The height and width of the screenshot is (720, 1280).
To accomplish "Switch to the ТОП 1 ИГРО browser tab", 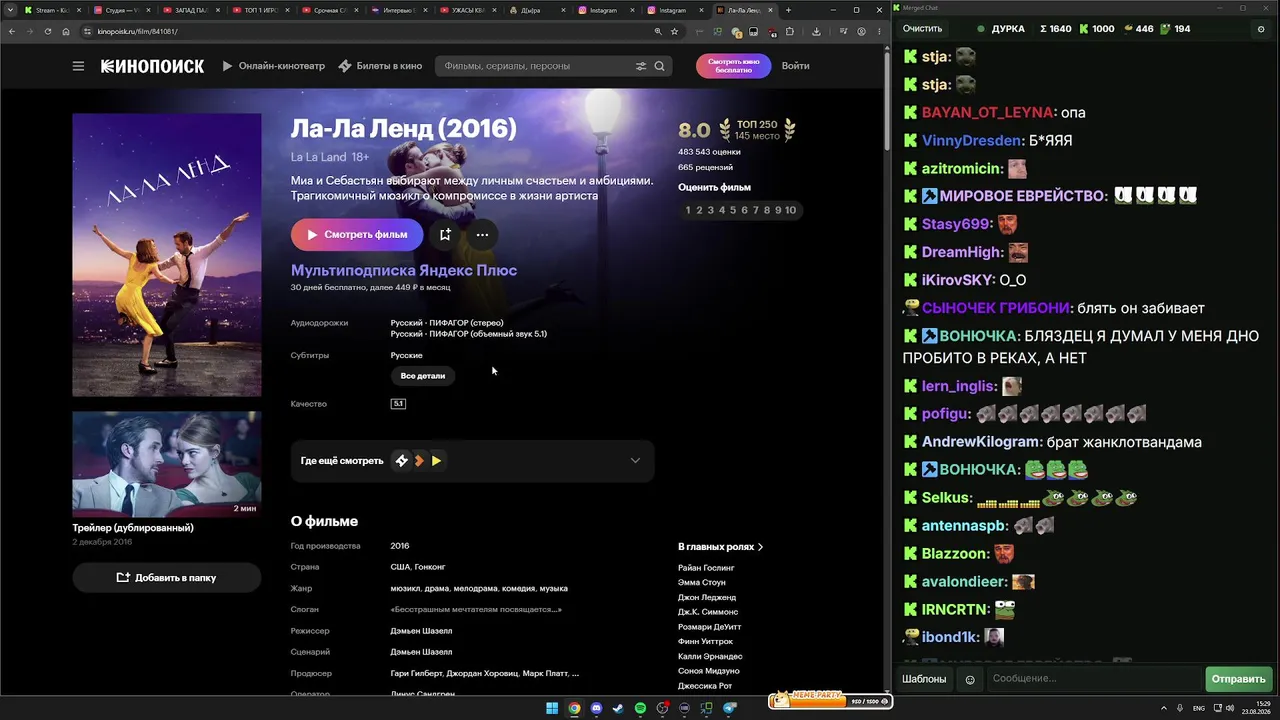I will pyautogui.click(x=260, y=10).
